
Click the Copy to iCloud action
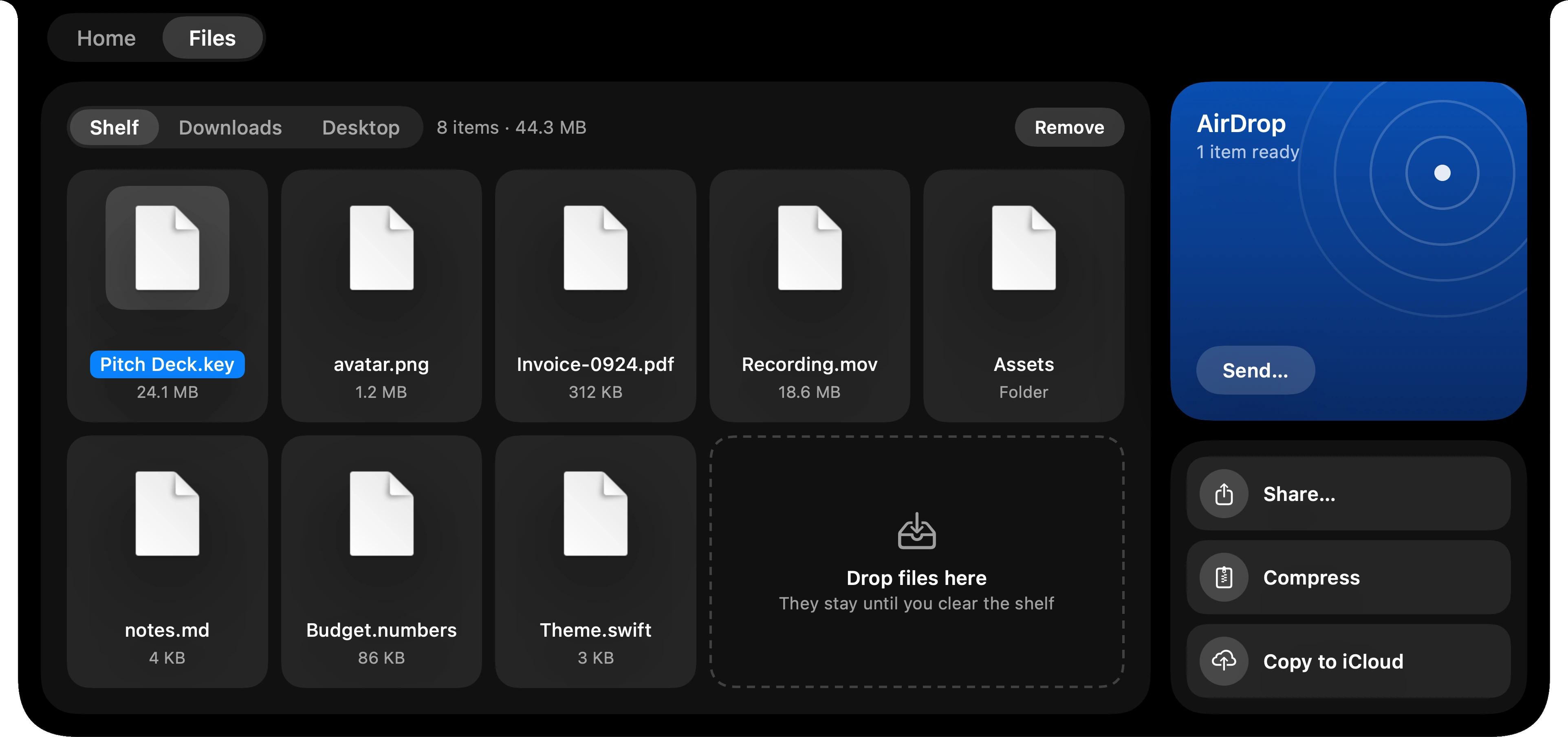pyautogui.click(x=1348, y=661)
